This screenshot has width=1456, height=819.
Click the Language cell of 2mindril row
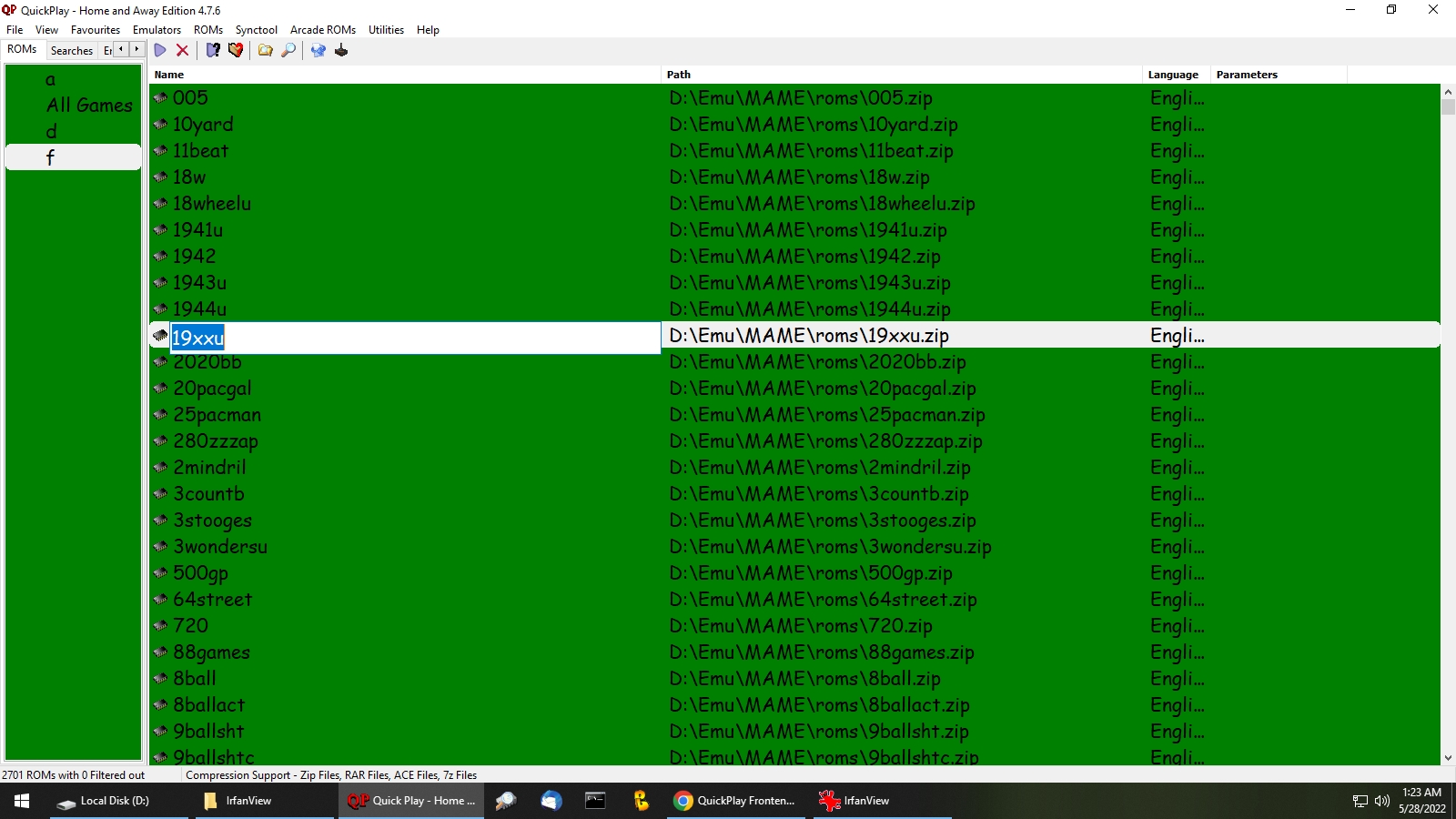pyautogui.click(x=1177, y=468)
